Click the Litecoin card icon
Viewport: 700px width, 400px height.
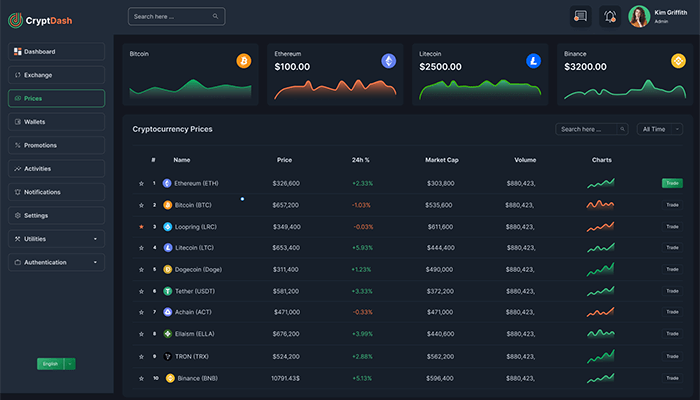[533, 61]
